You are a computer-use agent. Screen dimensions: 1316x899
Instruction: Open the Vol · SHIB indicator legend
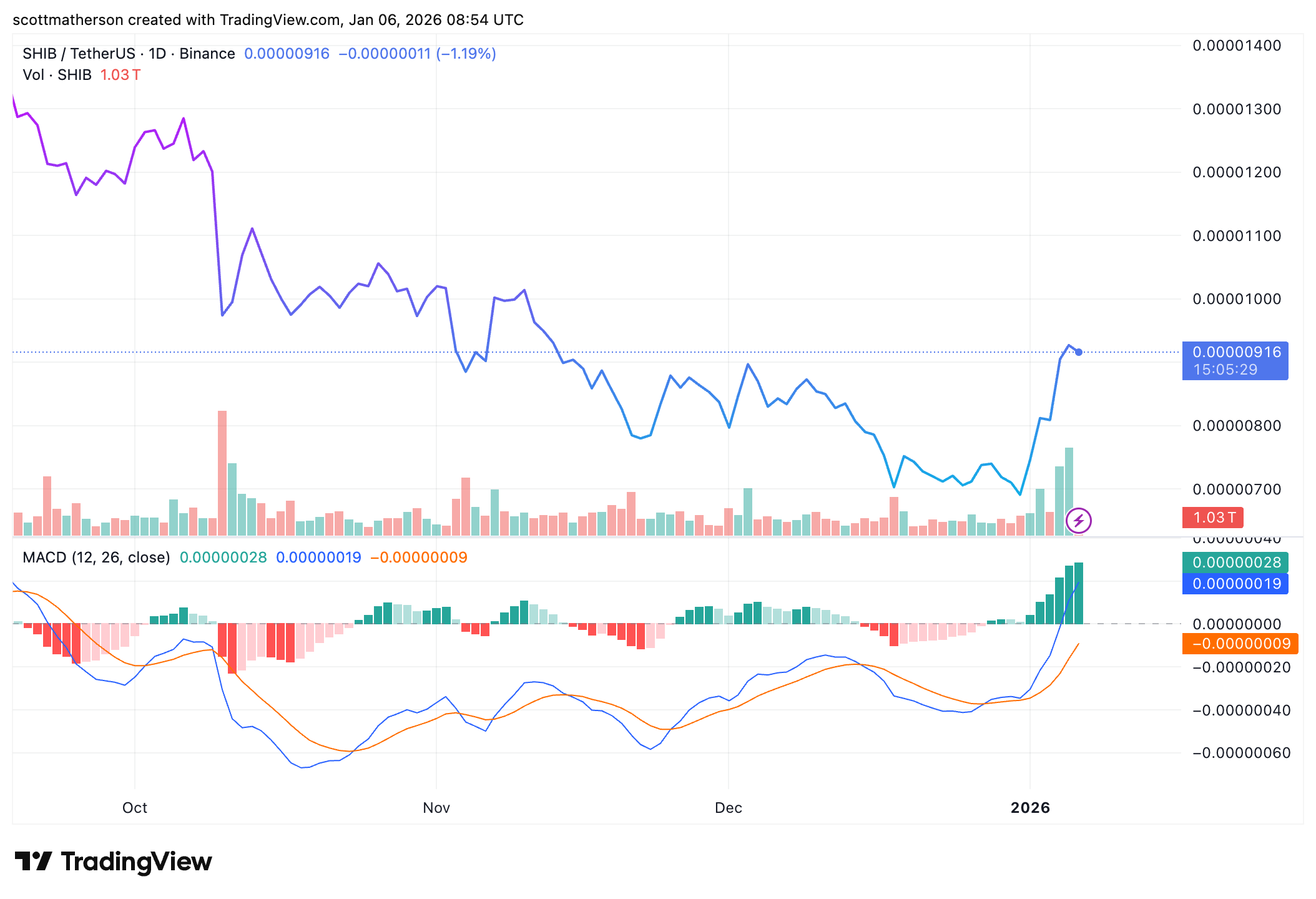(57, 75)
